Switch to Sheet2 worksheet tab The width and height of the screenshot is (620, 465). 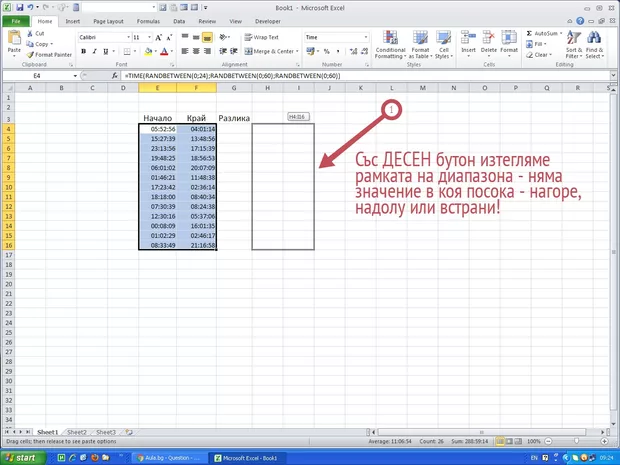point(76,432)
